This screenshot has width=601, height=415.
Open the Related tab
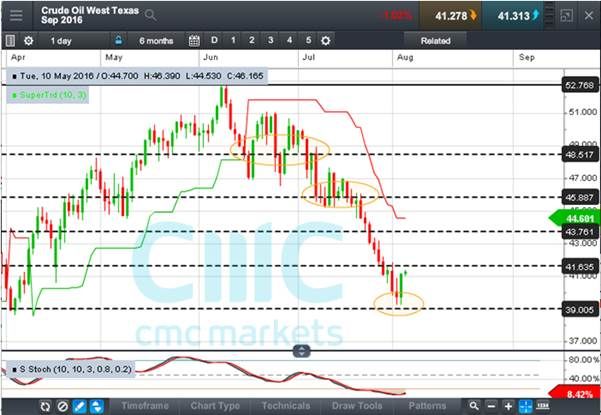coord(435,41)
